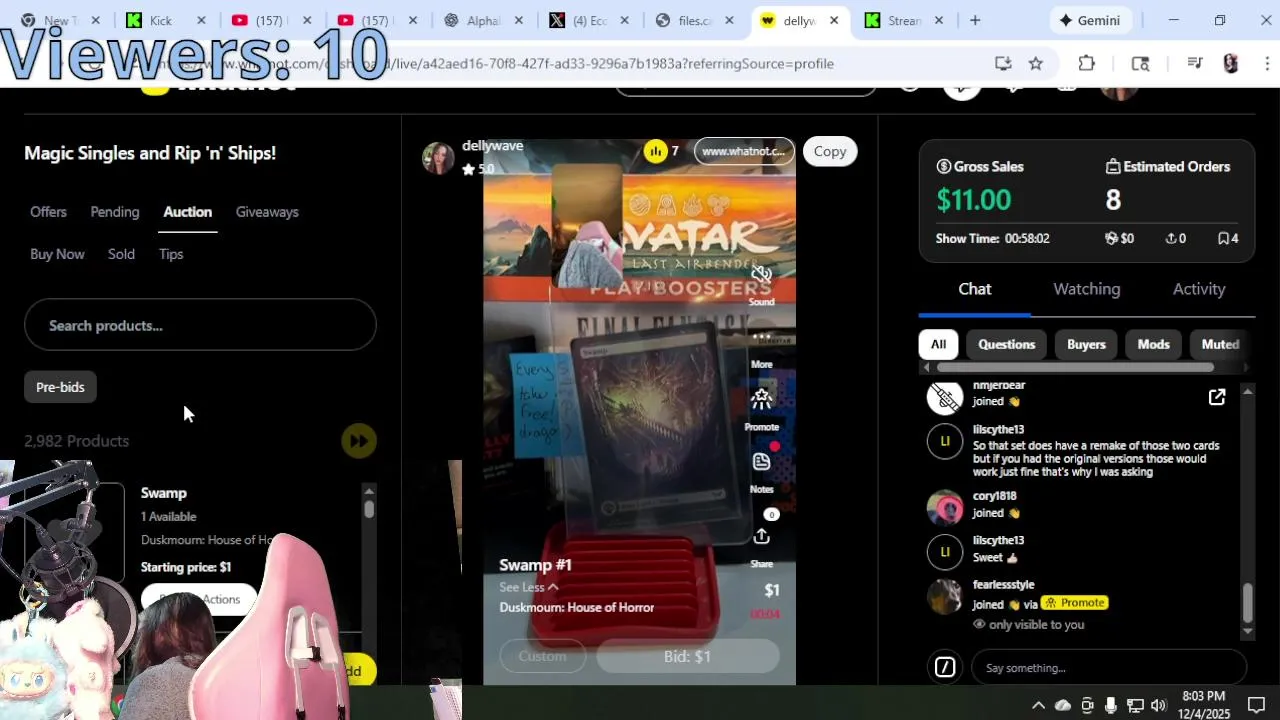Collapse details with See Less
1280x720 pixels.
pos(528,587)
